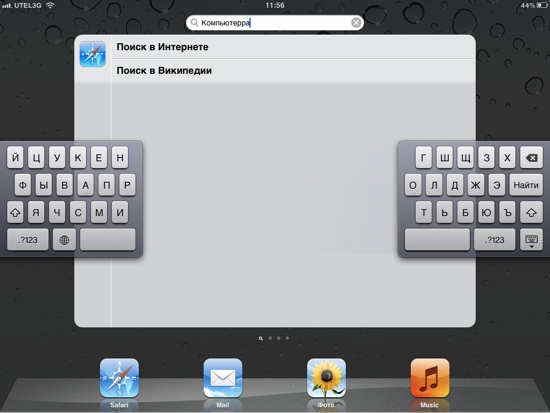Viewport: 550px width, 413px height.
Task: Tap the Найти search key
Action: [526, 185]
